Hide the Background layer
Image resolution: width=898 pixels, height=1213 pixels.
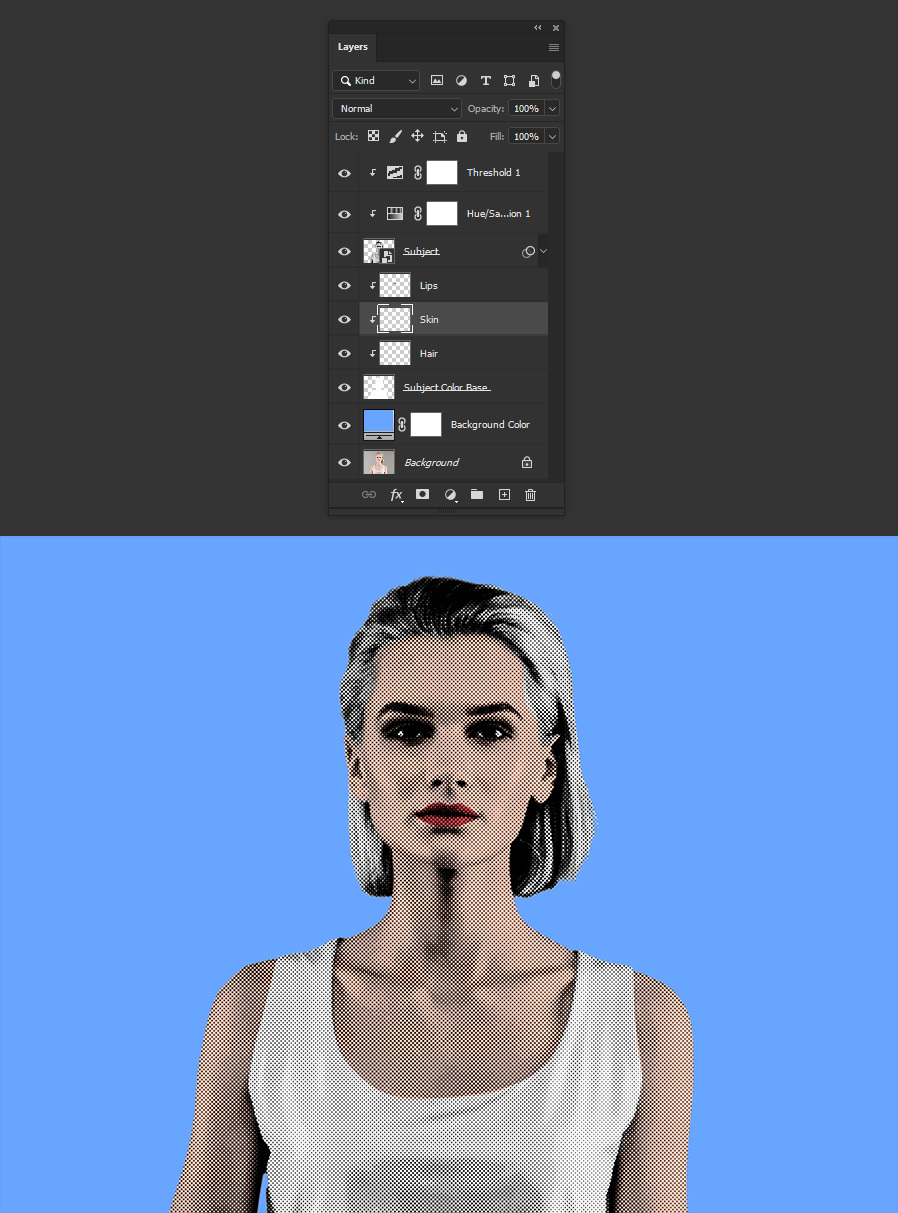tap(344, 462)
